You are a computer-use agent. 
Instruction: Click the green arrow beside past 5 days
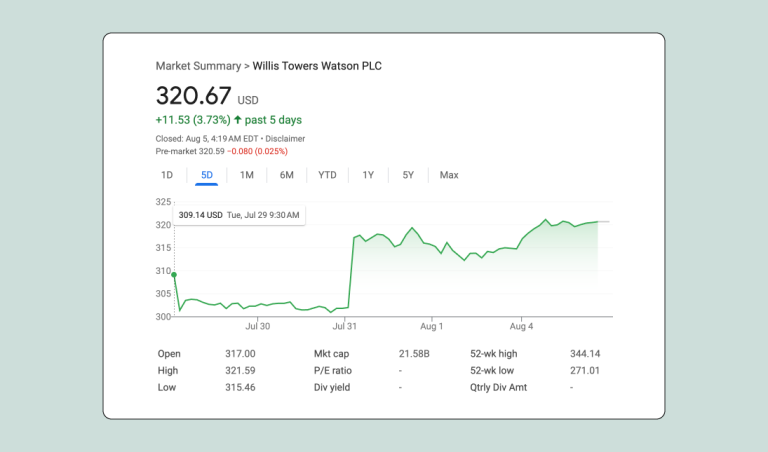238,119
